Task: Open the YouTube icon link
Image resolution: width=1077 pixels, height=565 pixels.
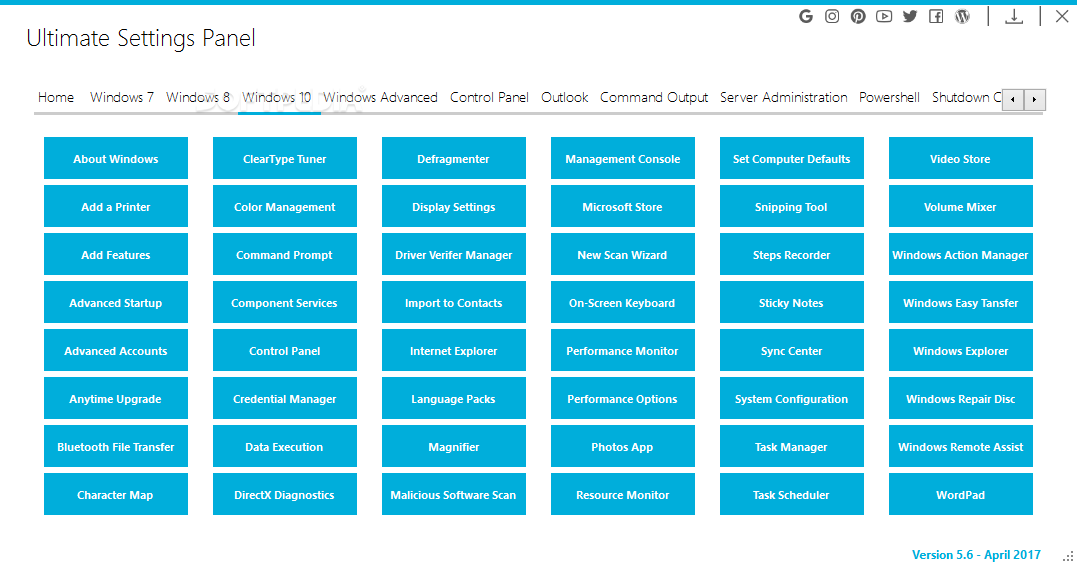Action: [884, 16]
